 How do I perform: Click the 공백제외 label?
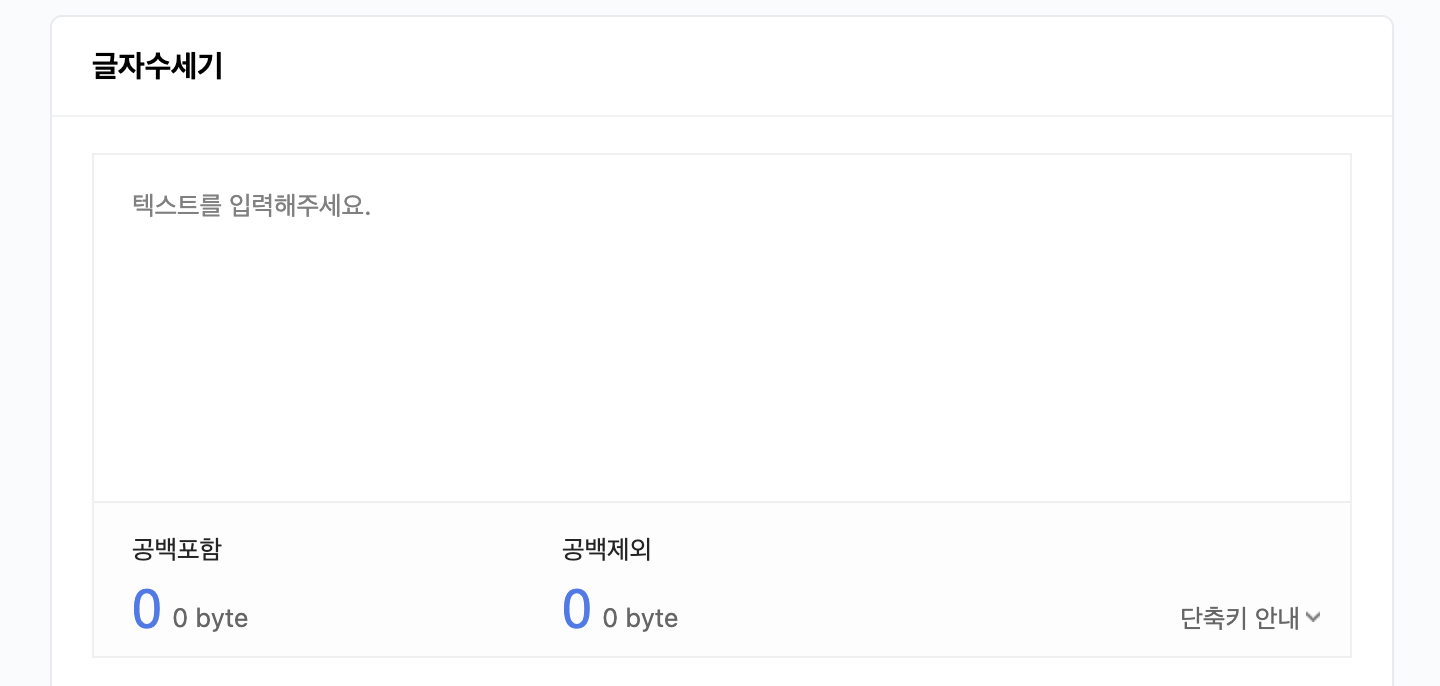click(606, 549)
